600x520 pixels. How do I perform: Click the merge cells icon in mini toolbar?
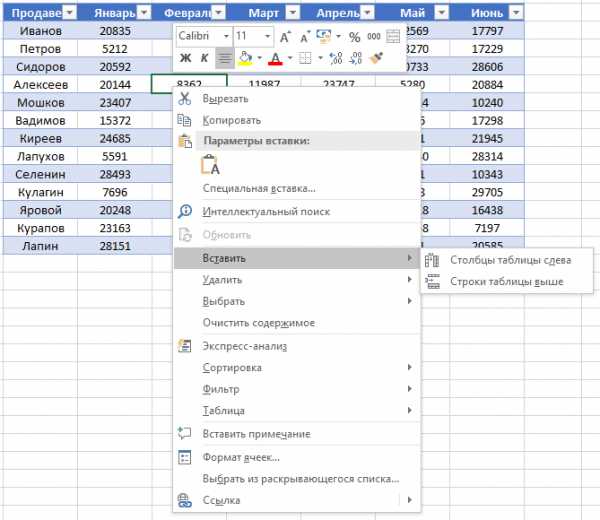(393, 36)
